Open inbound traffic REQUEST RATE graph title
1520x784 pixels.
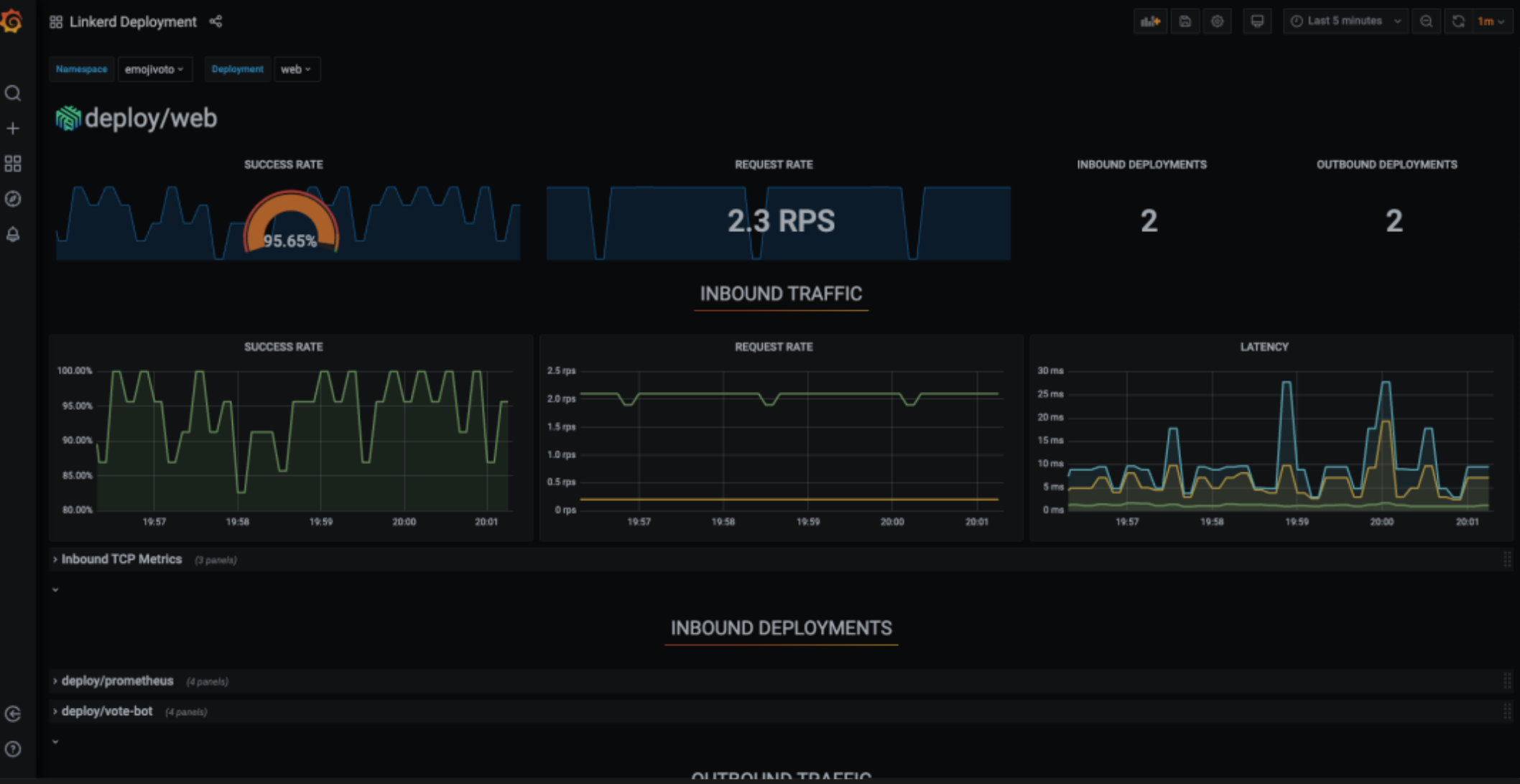tap(774, 347)
